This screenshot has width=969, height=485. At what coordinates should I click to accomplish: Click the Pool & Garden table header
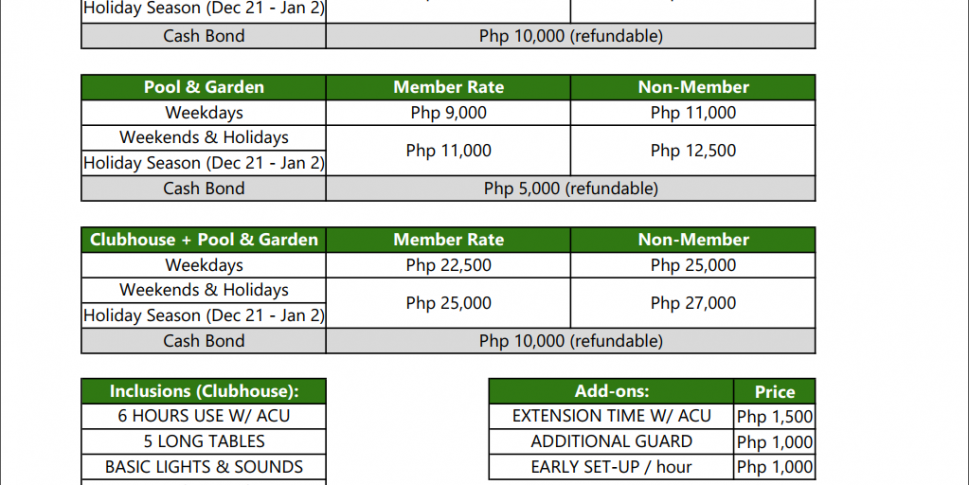[x=204, y=87]
